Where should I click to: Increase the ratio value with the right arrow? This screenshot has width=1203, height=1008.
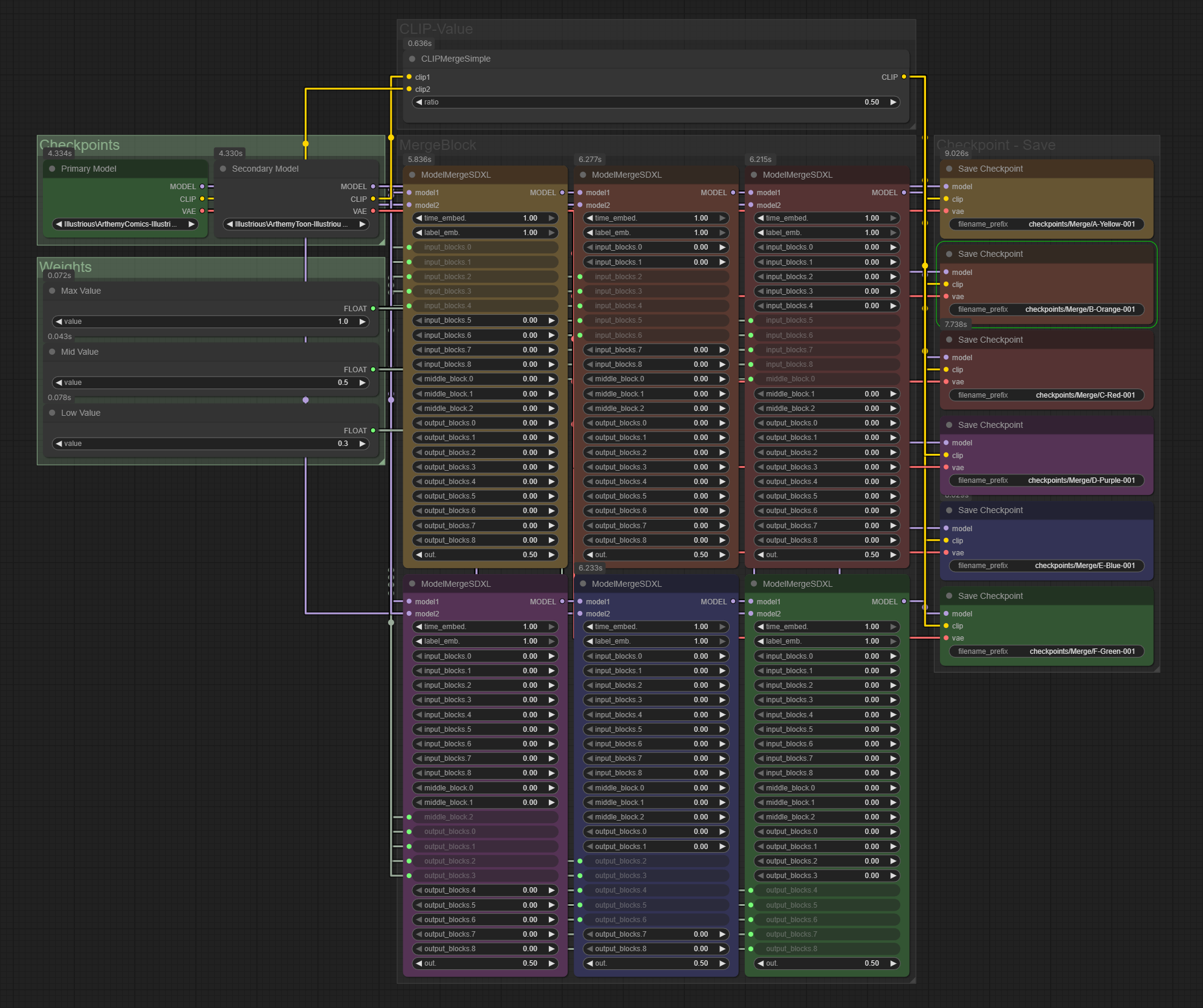[893, 102]
